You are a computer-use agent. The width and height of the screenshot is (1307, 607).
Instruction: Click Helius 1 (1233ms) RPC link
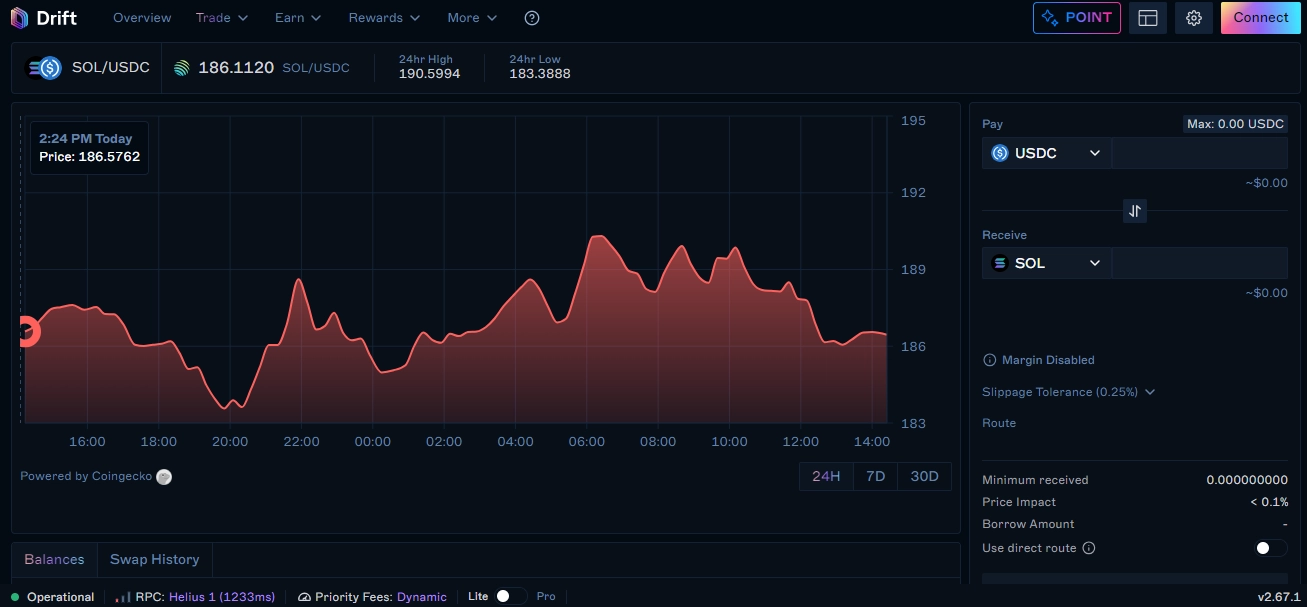(x=222, y=597)
